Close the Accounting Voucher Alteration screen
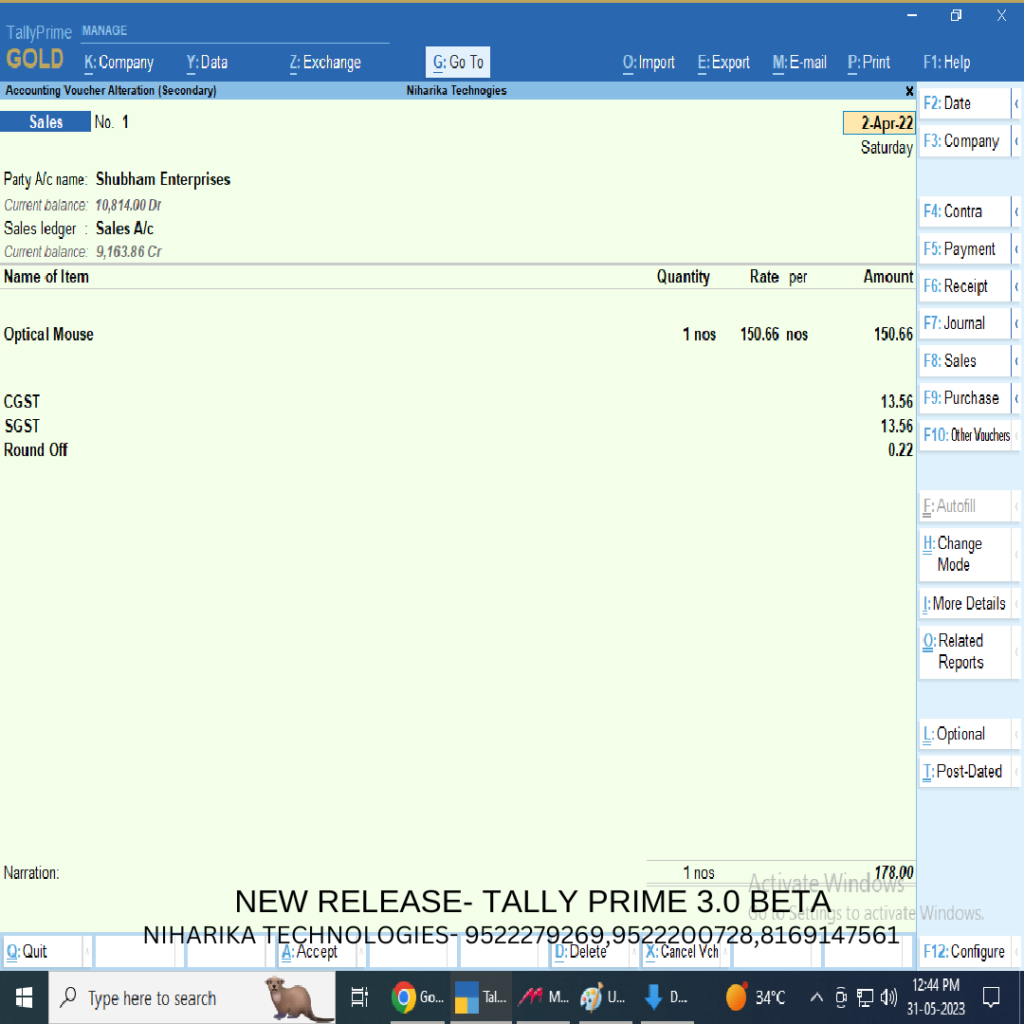Viewport: 1024px width, 1024px height. tap(909, 91)
